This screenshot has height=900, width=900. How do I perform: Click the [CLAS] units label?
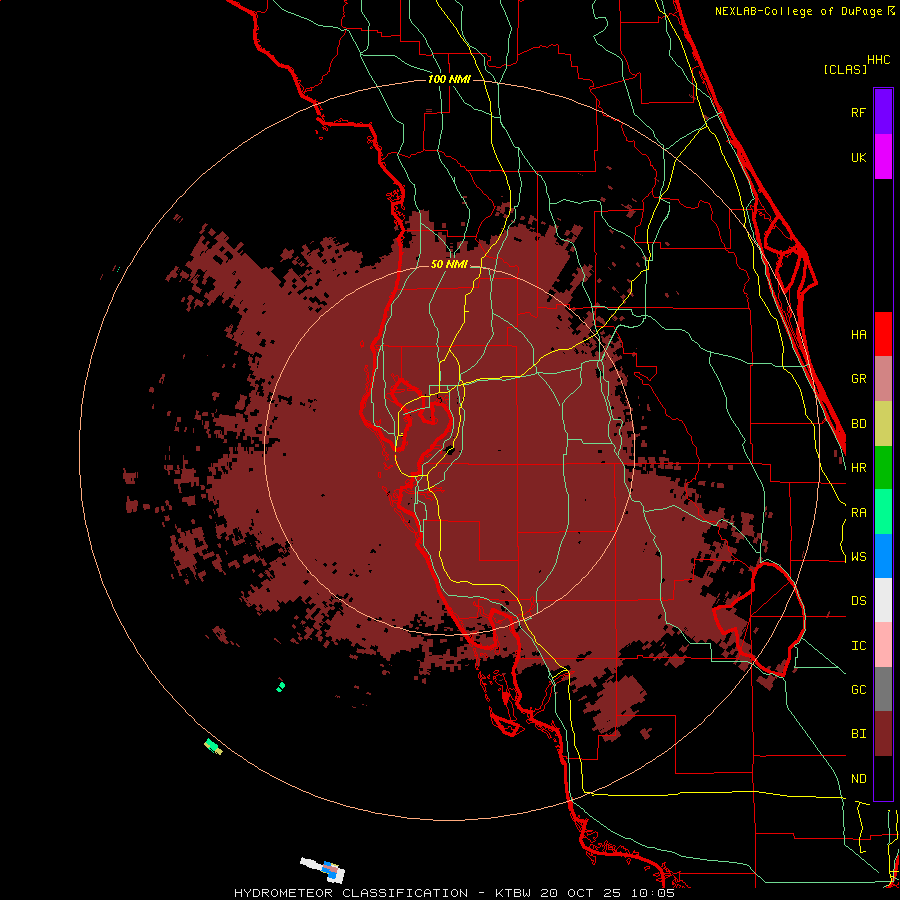[x=845, y=69]
